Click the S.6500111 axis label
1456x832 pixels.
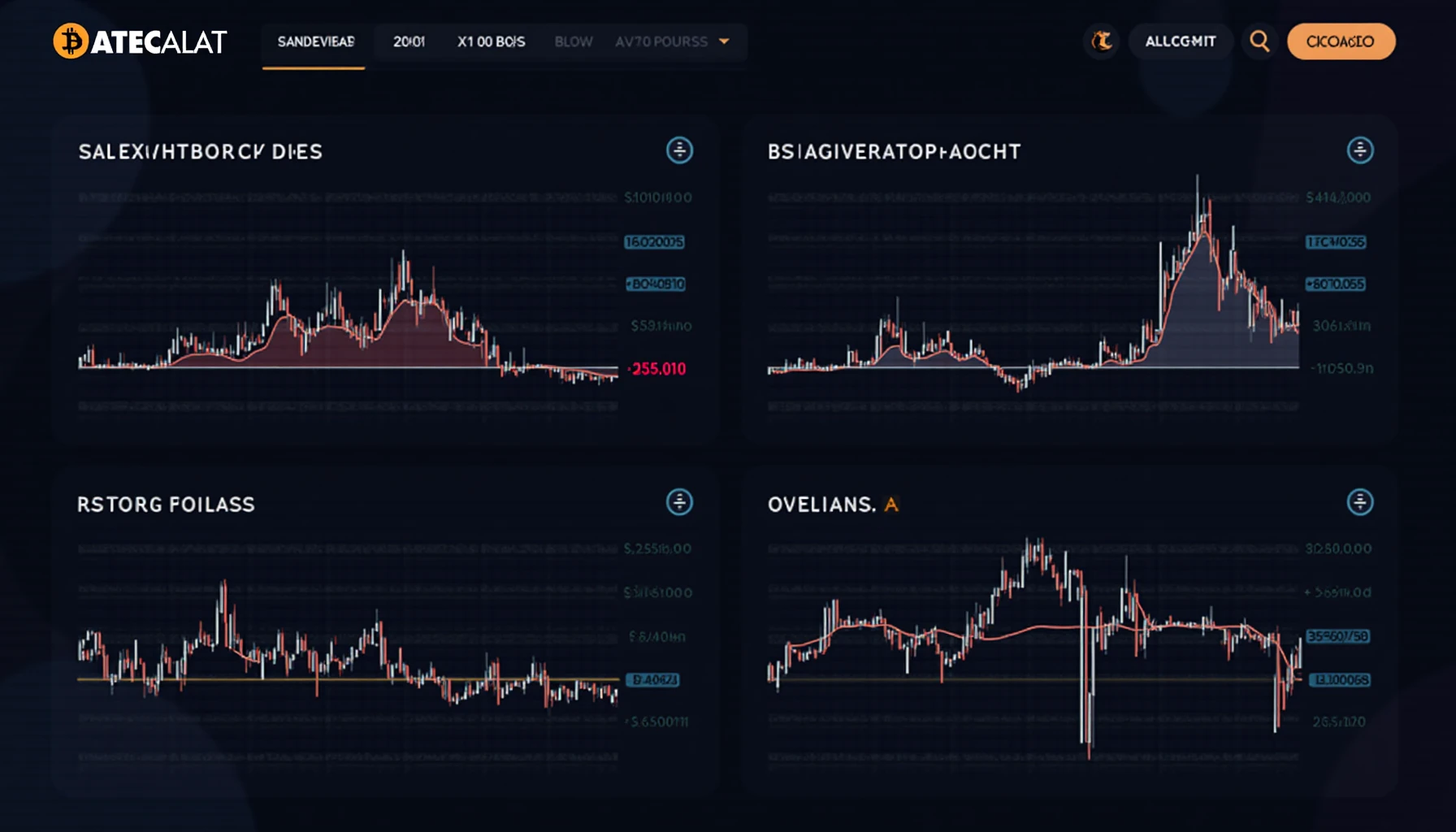pyautogui.click(x=659, y=721)
